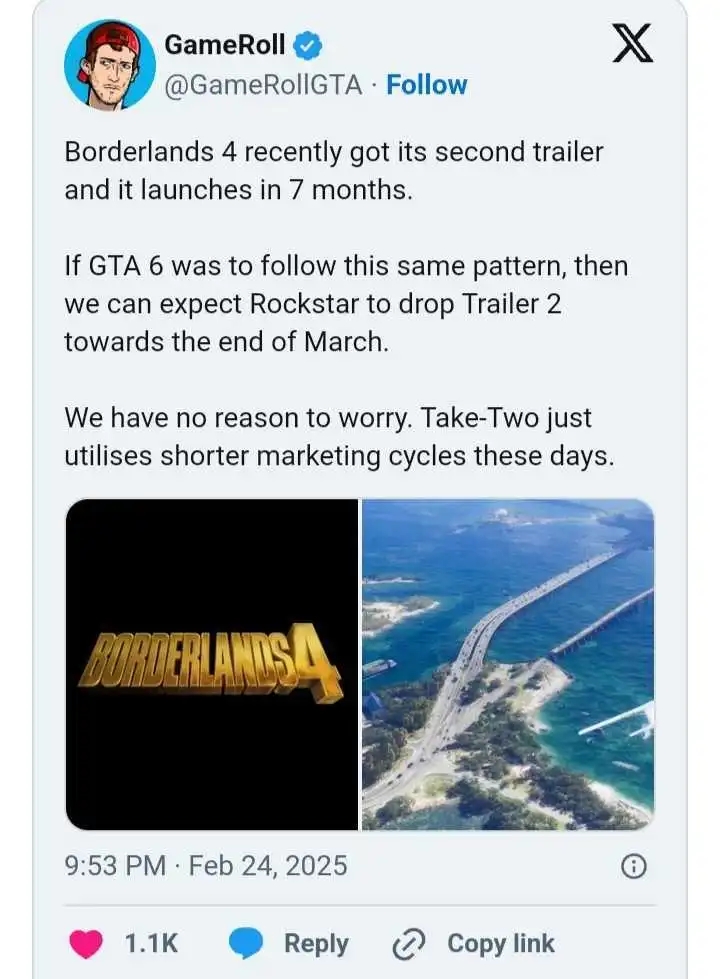Open the @GameRollGTA handle
720x979 pixels.
[x=263, y=85]
